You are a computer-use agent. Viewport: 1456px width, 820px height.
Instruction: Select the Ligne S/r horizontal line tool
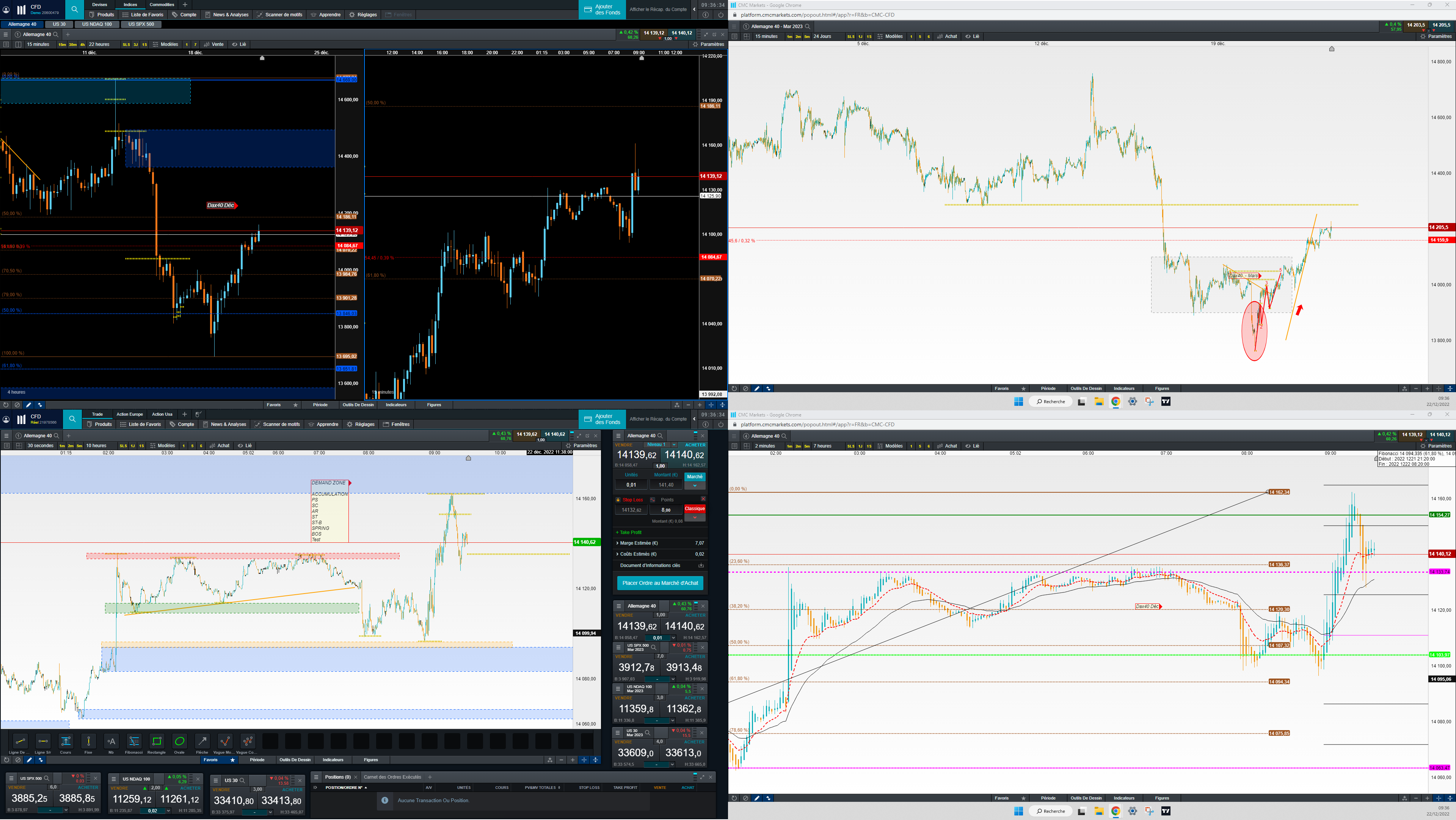(43, 741)
